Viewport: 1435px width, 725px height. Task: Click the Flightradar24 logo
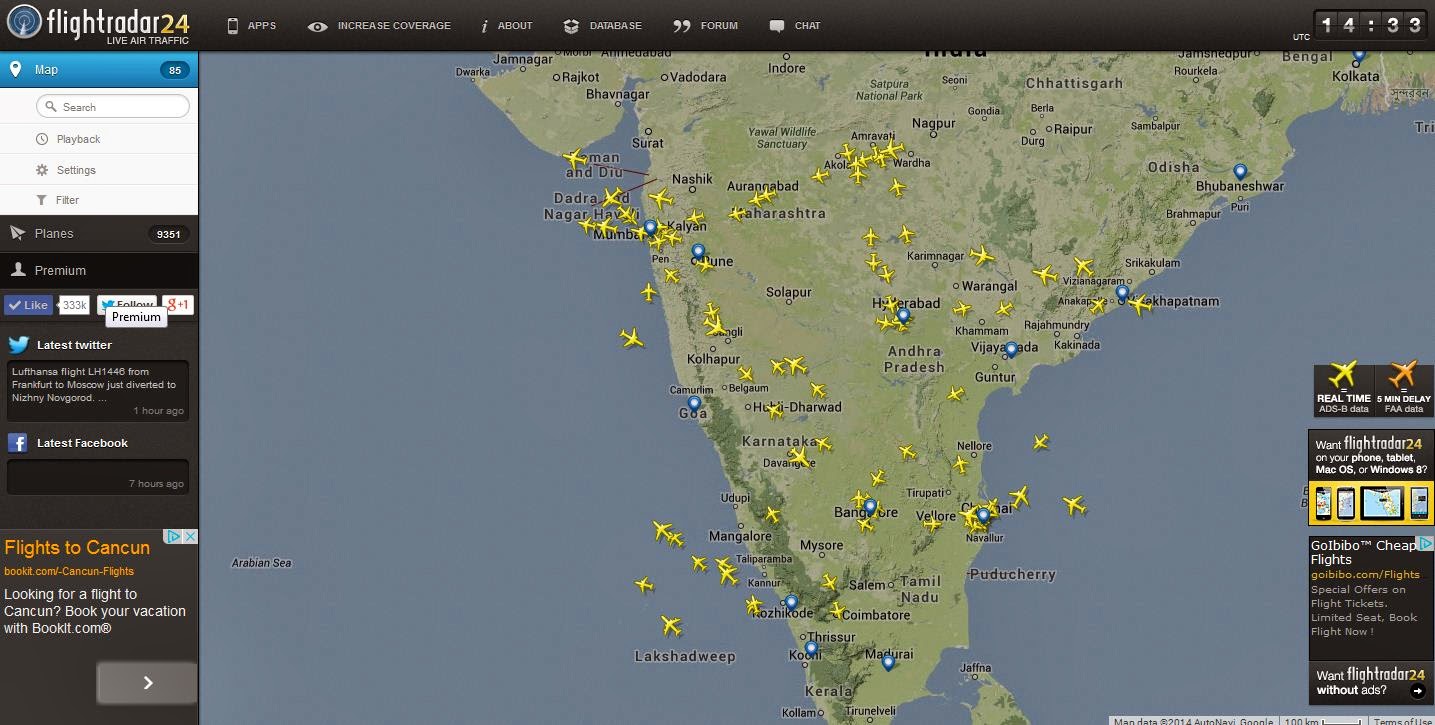[x=98, y=24]
